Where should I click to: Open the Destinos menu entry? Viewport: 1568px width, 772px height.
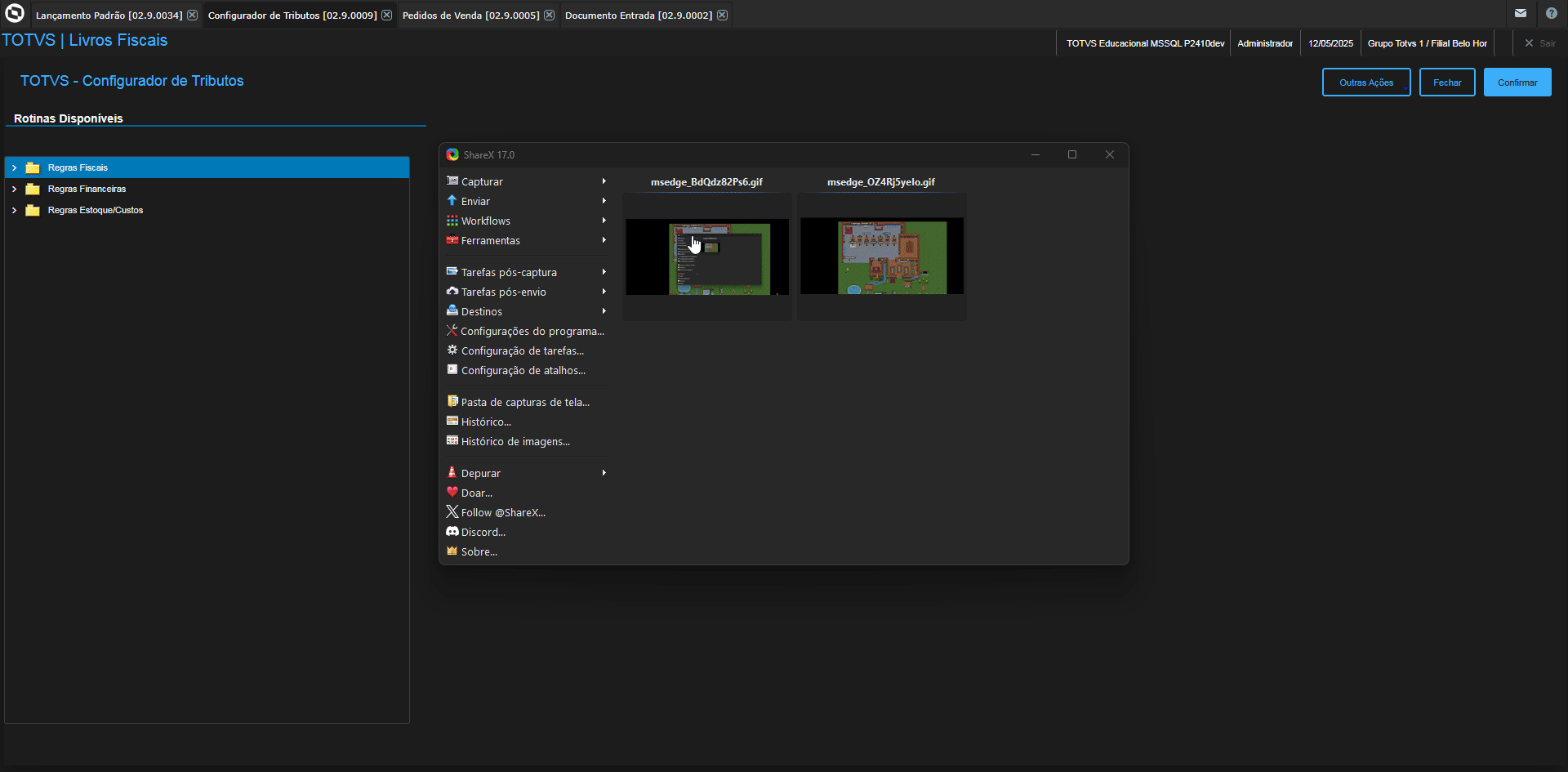coord(527,311)
